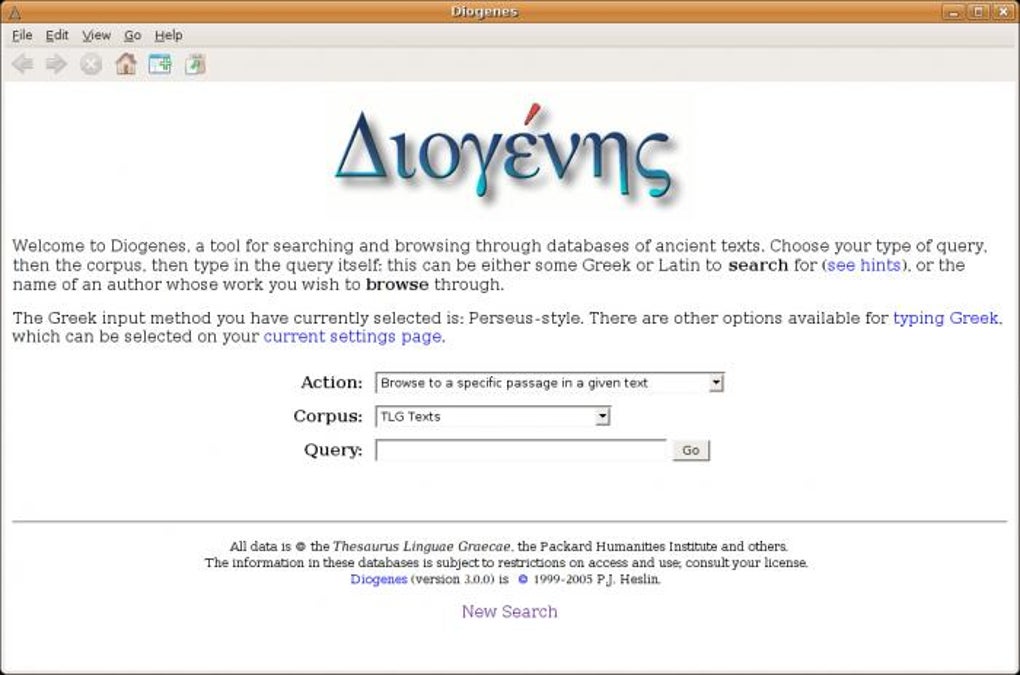This screenshot has width=1020, height=675.
Task: Focus the Query text field
Action: (x=521, y=450)
